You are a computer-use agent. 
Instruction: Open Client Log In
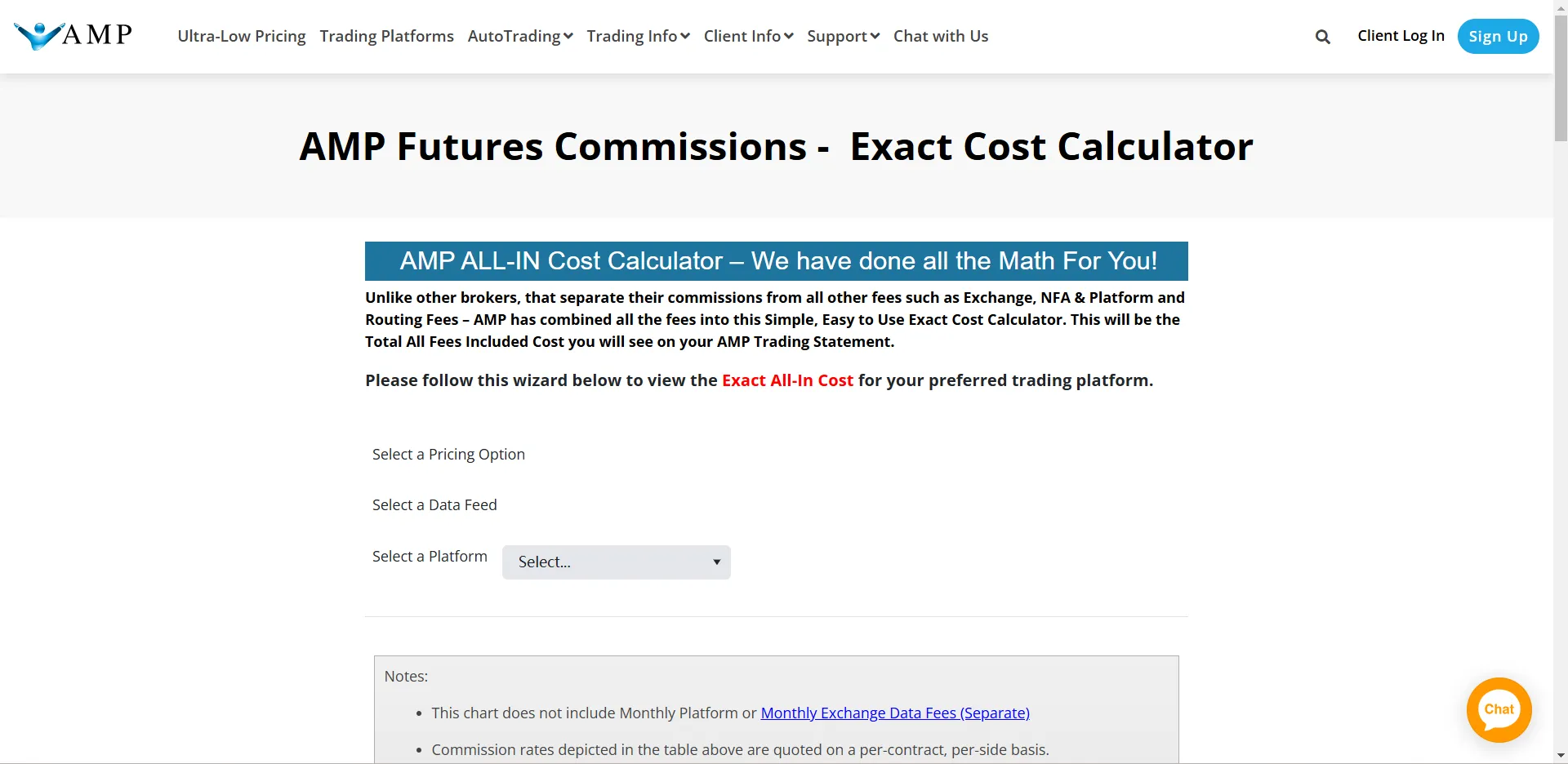(1401, 36)
